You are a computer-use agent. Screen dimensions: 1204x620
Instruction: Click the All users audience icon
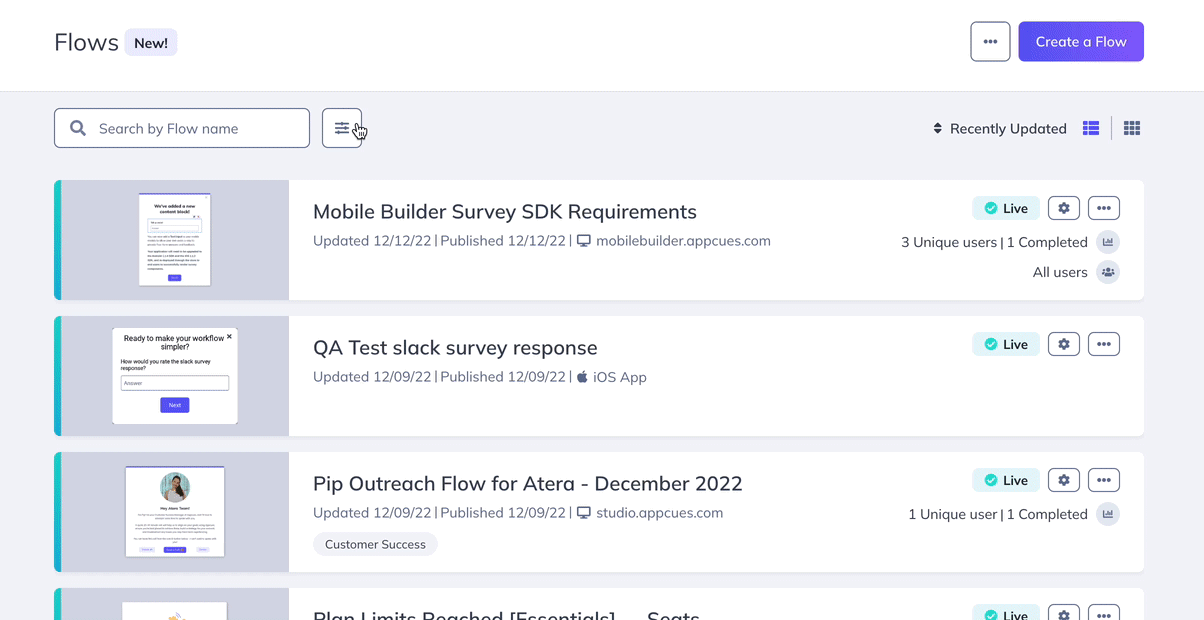(x=1108, y=272)
